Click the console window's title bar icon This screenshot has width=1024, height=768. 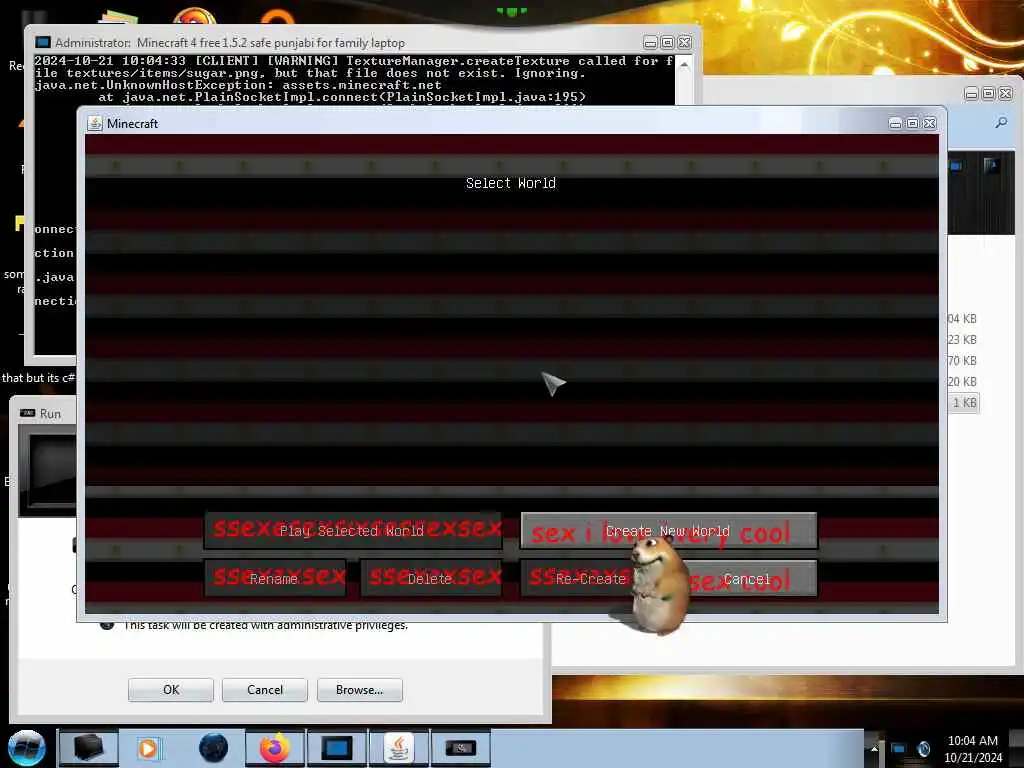[43, 42]
